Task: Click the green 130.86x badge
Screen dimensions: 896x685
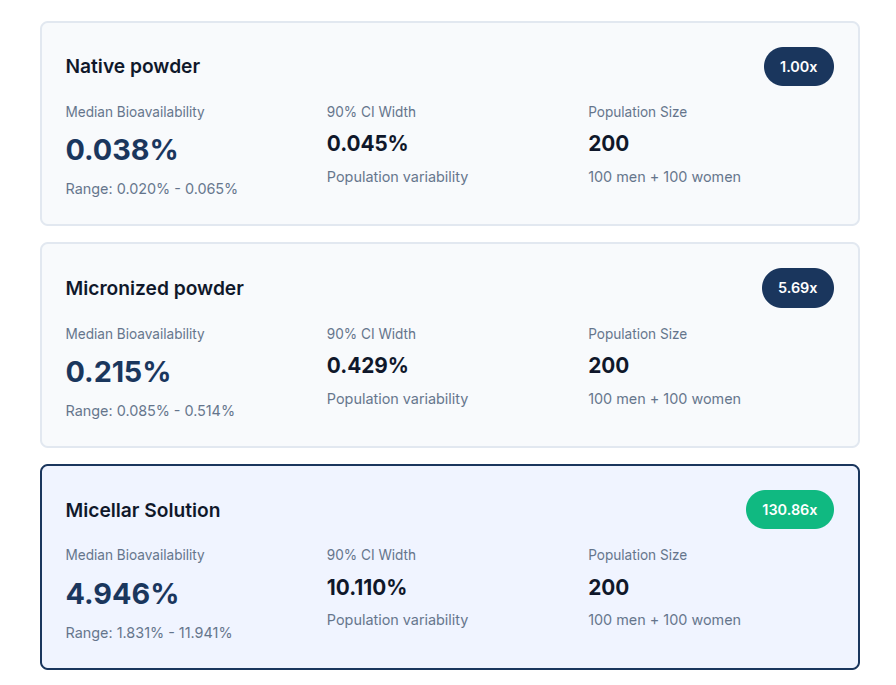Action: point(789,510)
